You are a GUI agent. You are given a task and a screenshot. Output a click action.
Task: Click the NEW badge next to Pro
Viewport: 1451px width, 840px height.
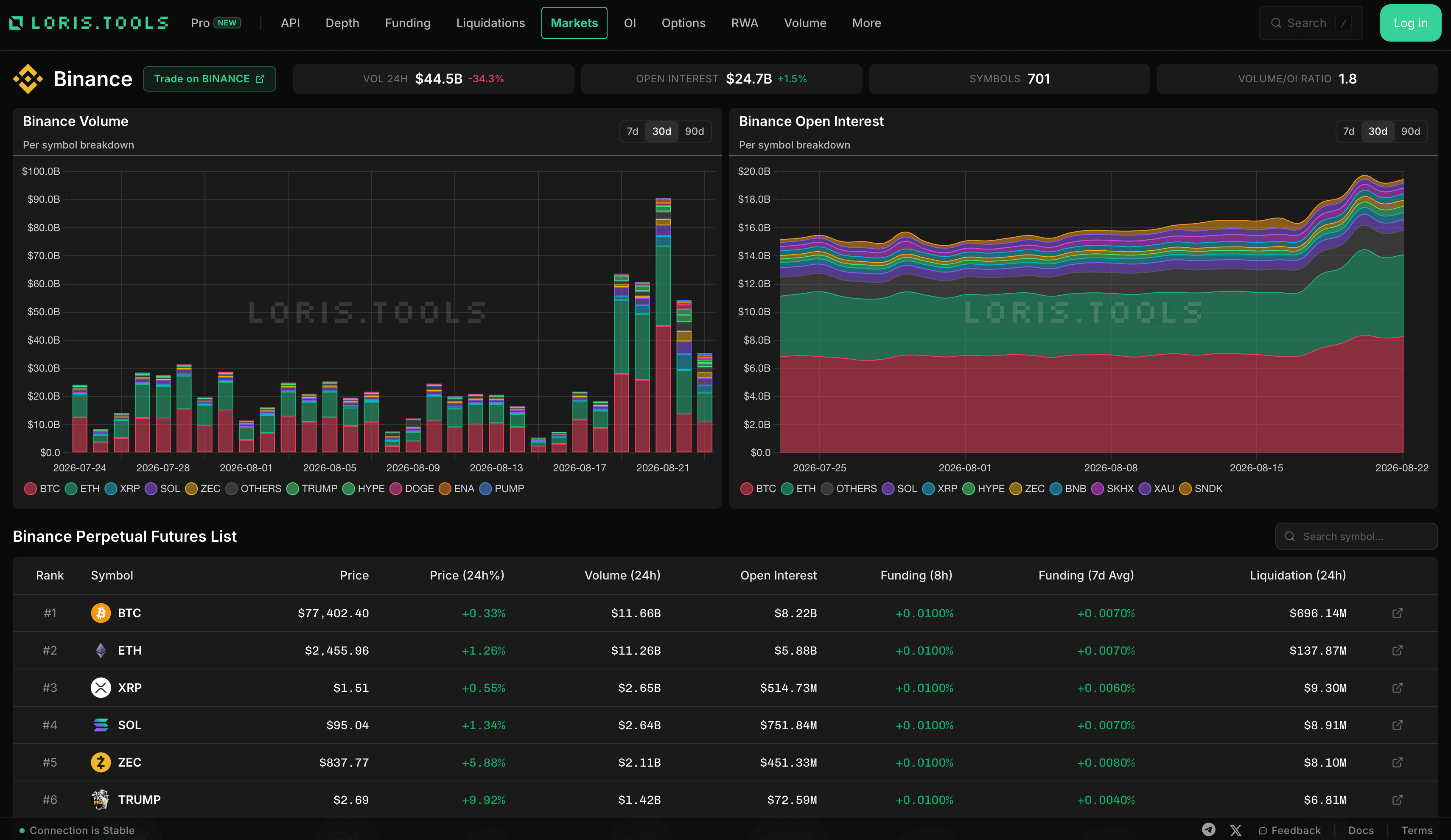pos(227,23)
